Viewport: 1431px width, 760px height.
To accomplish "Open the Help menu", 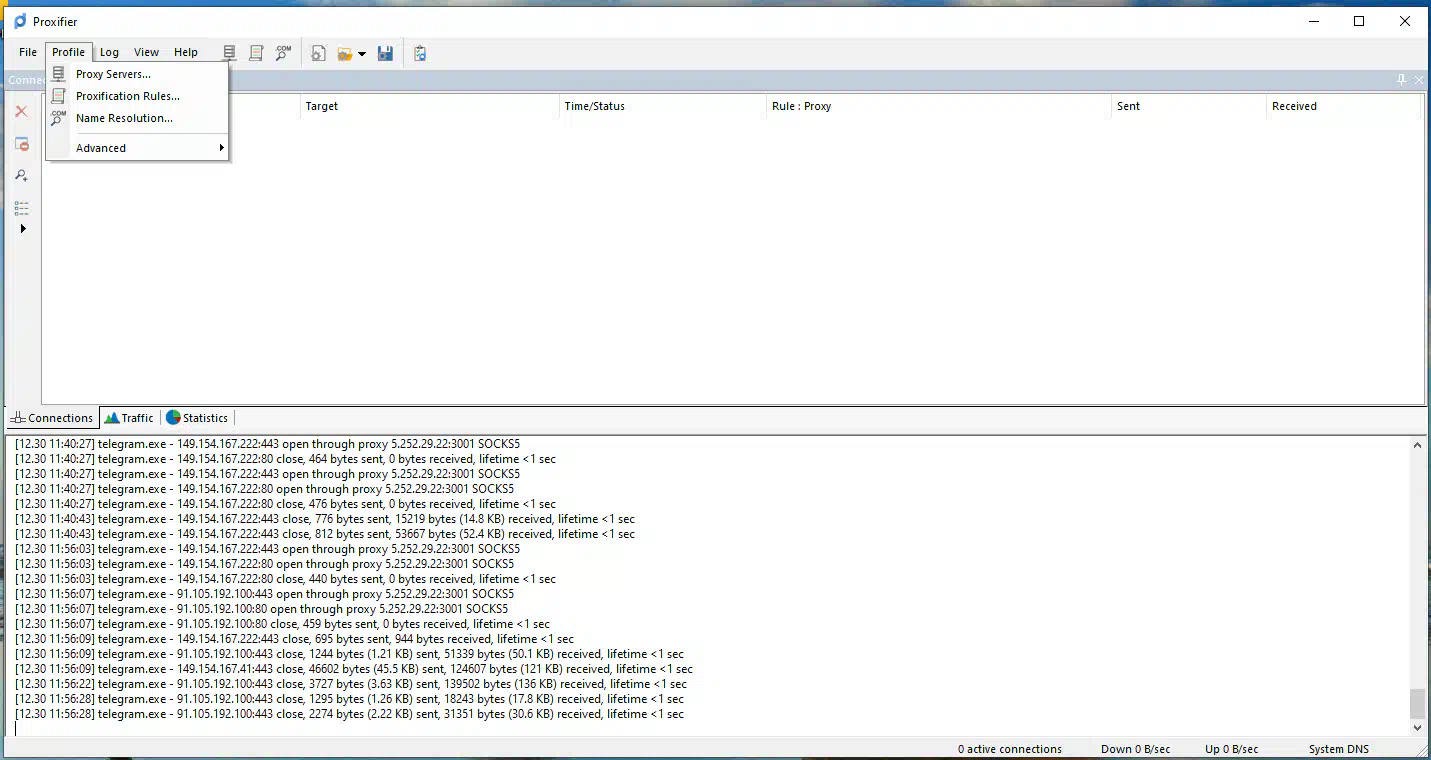I will (x=186, y=52).
